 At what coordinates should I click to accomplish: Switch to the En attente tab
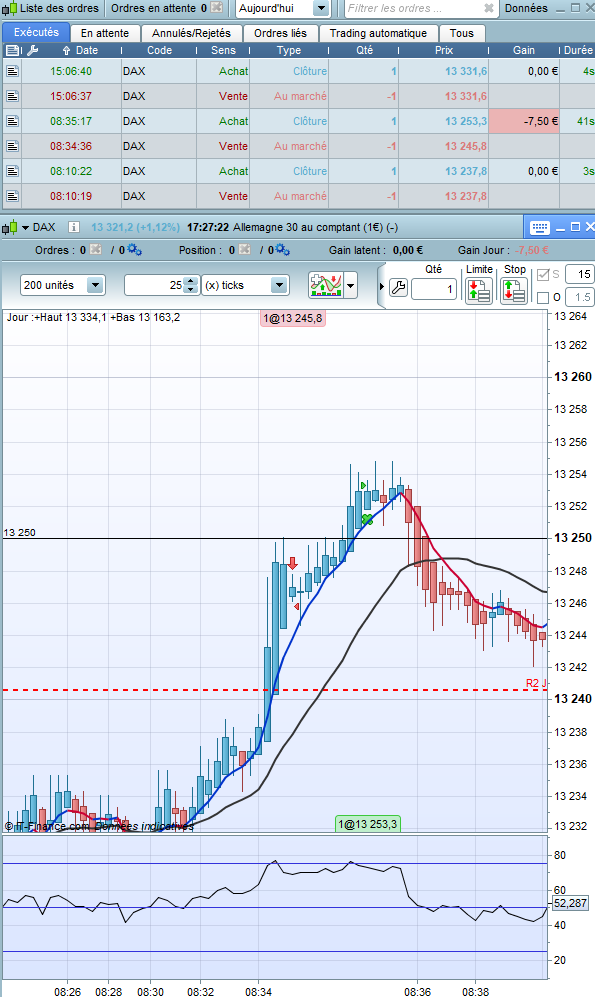point(105,33)
